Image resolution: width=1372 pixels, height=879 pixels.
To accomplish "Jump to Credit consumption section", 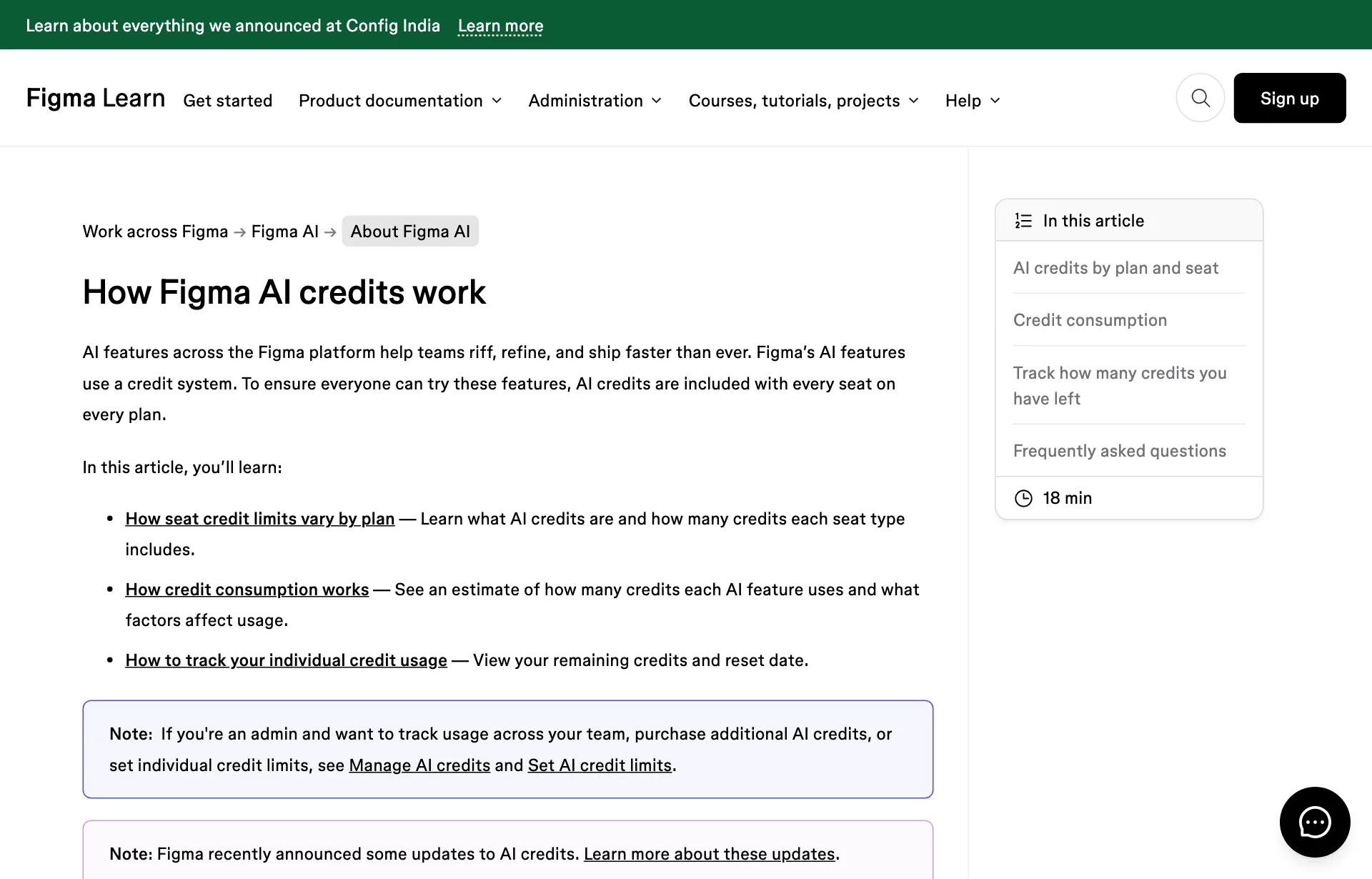I will click(x=1090, y=320).
